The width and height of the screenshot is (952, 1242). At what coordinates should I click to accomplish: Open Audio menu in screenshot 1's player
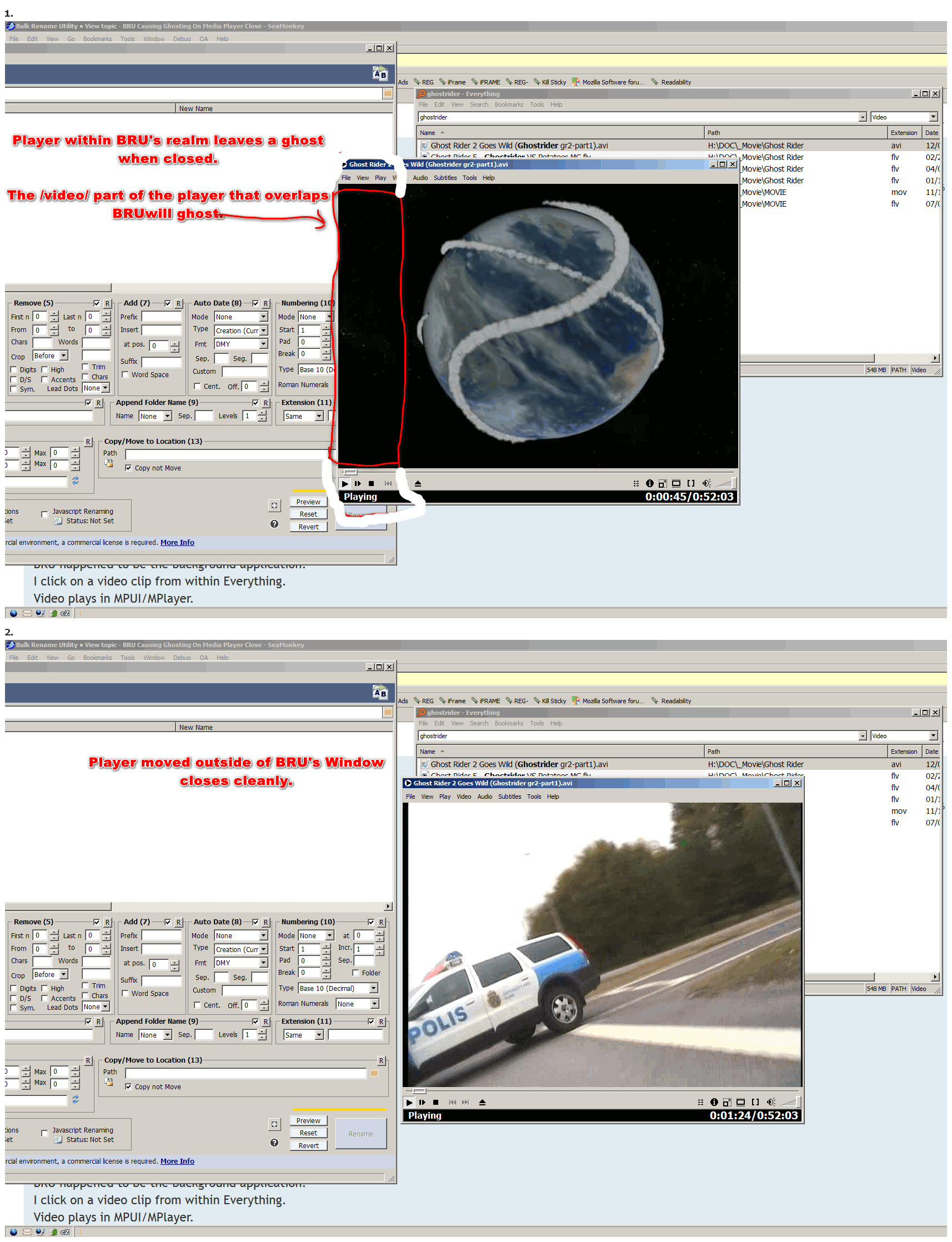pyautogui.click(x=420, y=178)
